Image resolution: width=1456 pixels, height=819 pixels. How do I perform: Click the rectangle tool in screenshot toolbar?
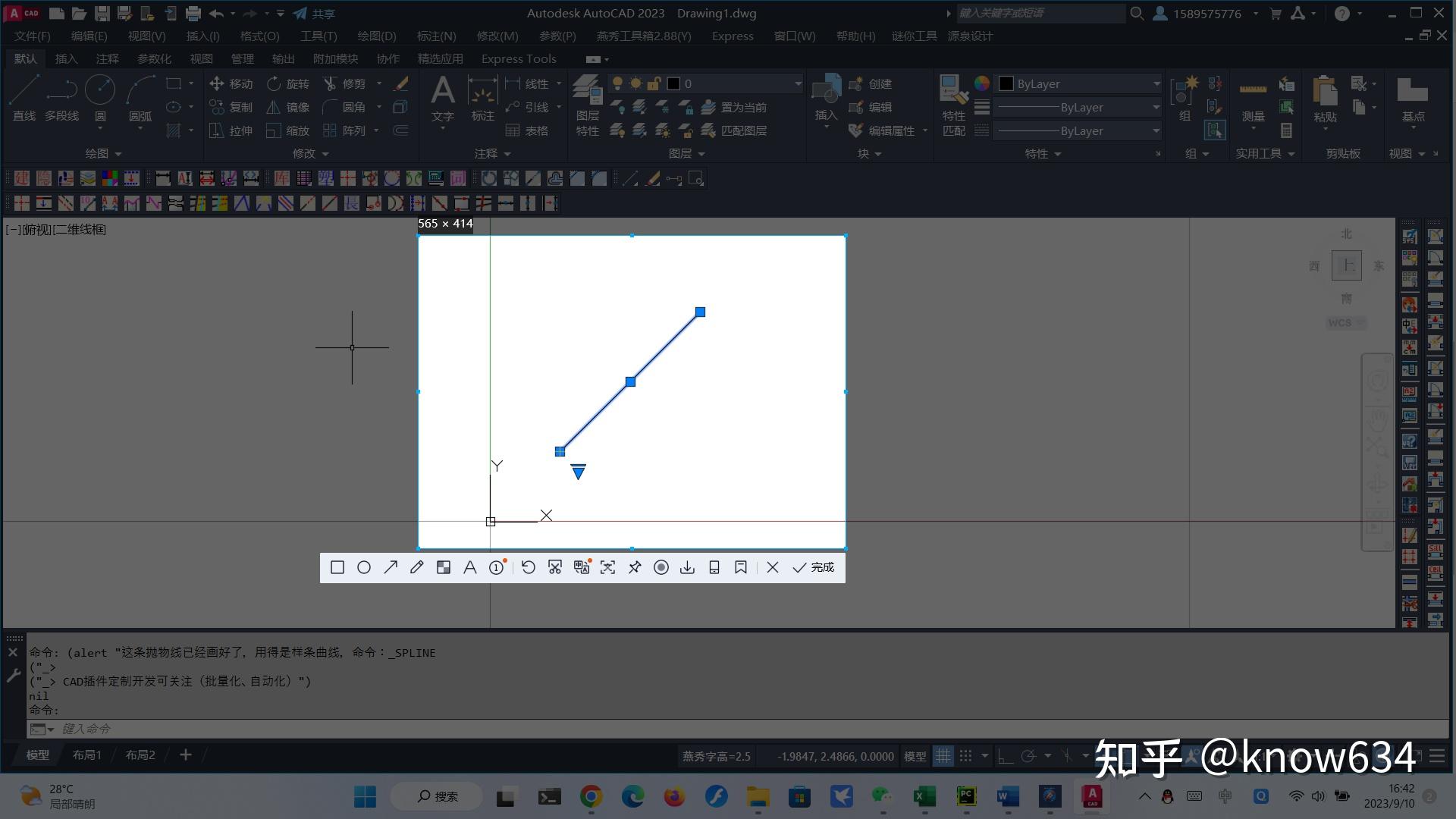pyautogui.click(x=337, y=567)
